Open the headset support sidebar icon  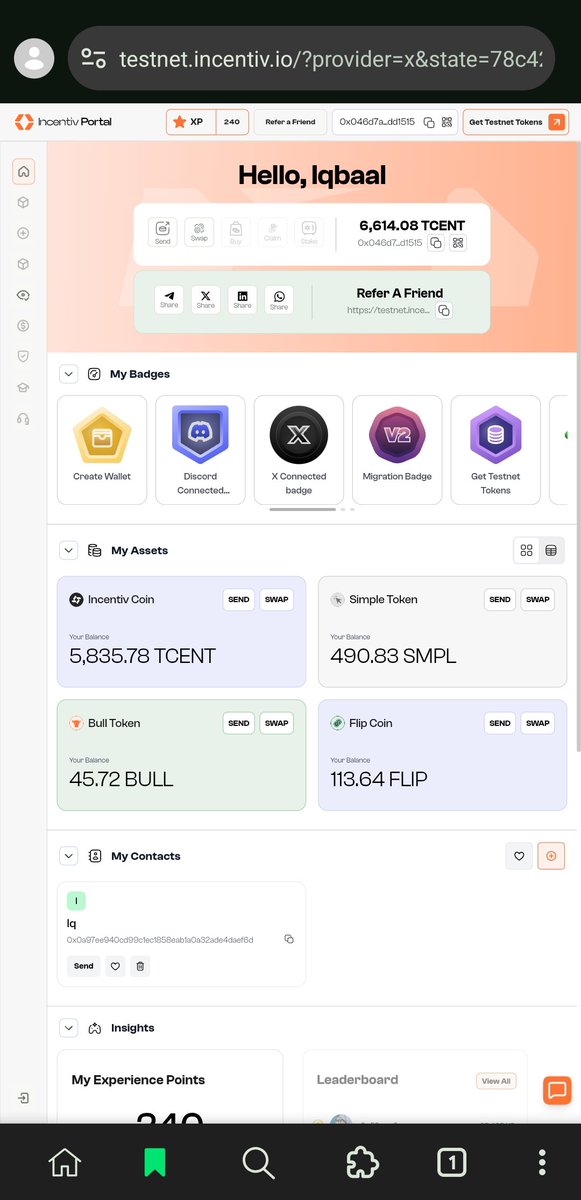pos(23,419)
